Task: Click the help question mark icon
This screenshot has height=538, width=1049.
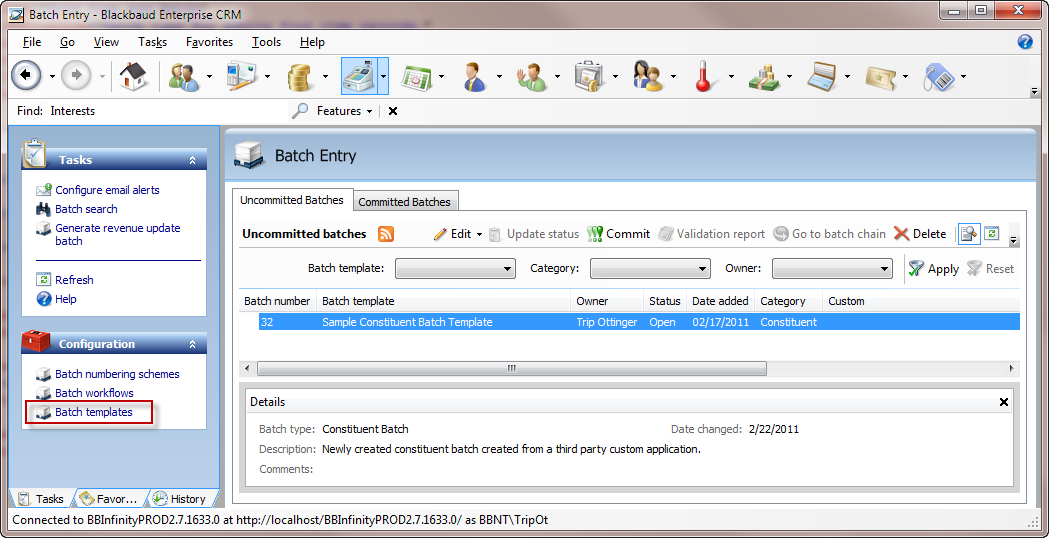Action: [1024, 42]
